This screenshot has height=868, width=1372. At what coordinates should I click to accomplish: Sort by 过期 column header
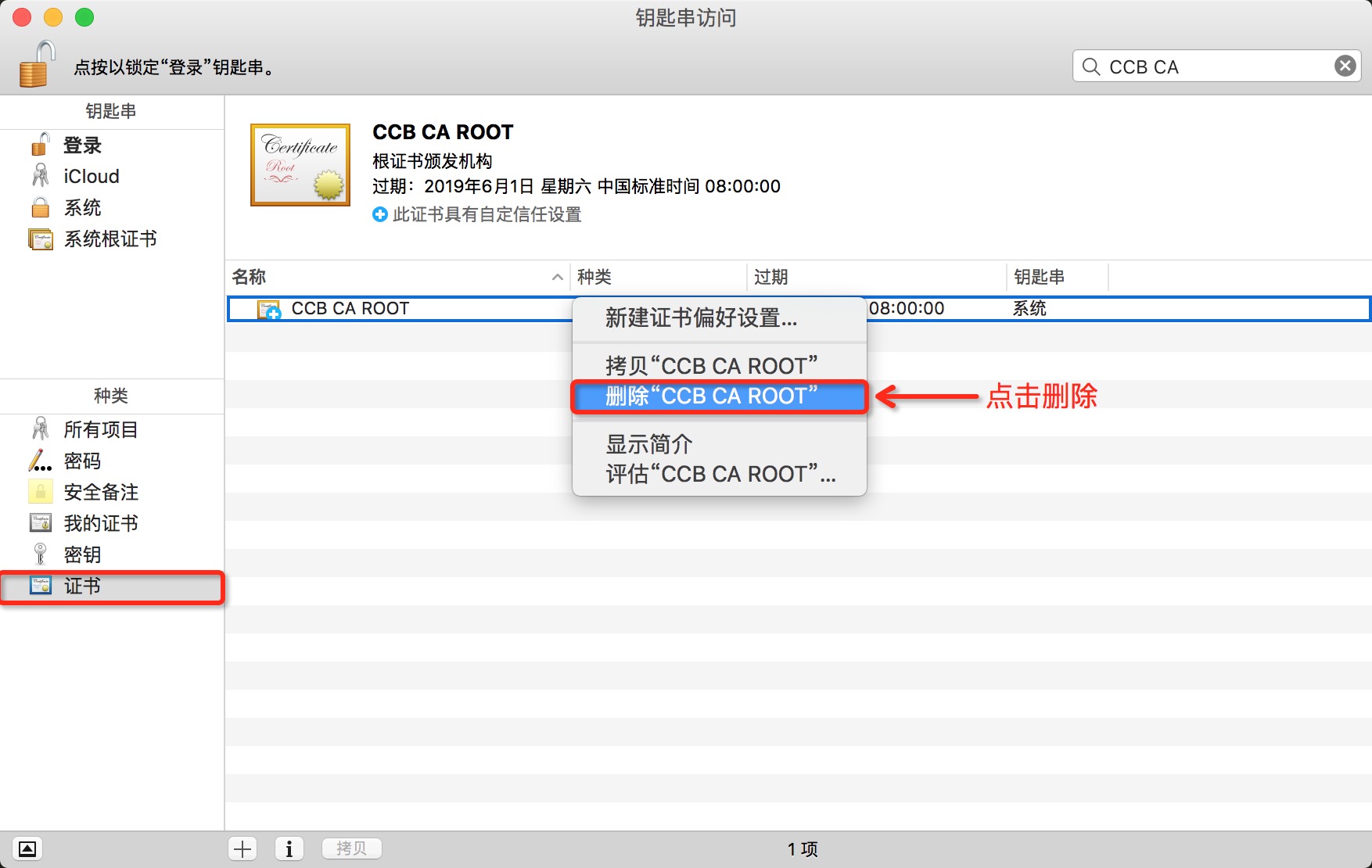tap(876, 277)
